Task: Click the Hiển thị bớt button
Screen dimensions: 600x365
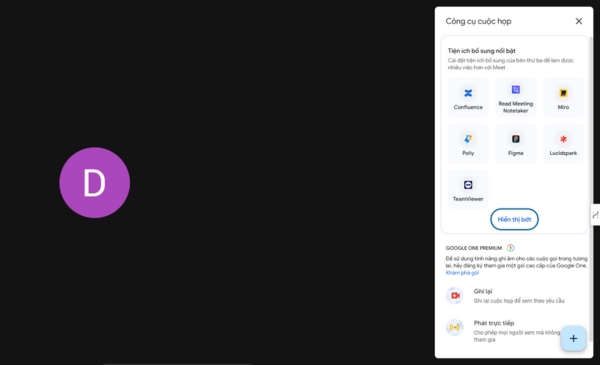Action: tap(514, 219)
